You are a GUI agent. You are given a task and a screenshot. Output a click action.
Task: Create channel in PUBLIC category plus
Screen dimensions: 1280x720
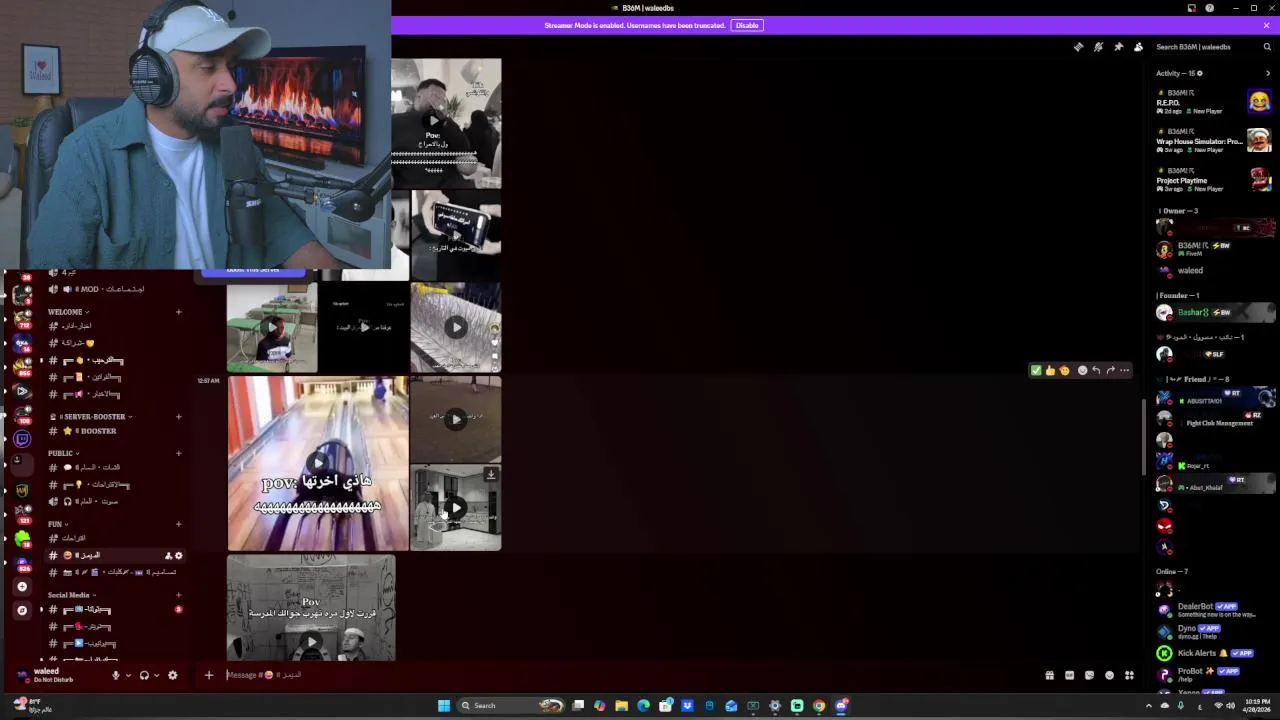(x=179, y=453)
